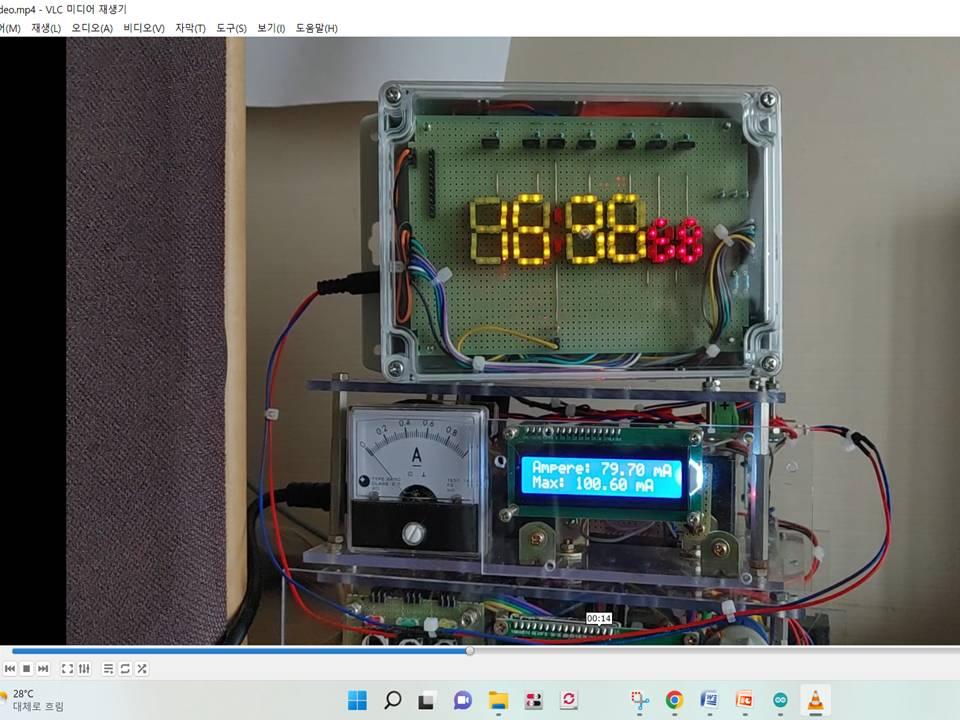
Task: Seek to unplayed part of timeline
Action: point(716,651)
